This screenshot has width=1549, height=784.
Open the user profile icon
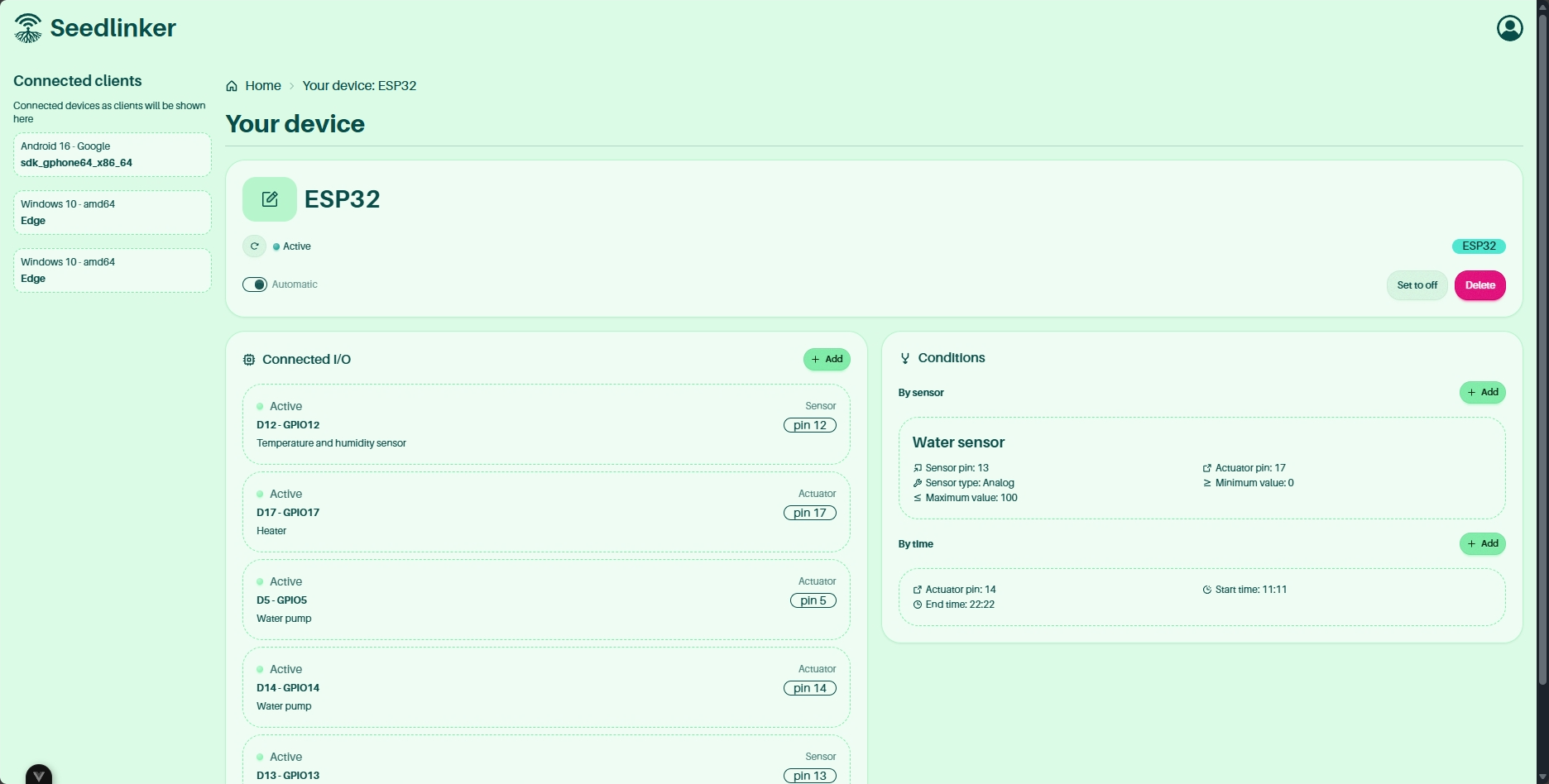click(x=1509, y=28)
